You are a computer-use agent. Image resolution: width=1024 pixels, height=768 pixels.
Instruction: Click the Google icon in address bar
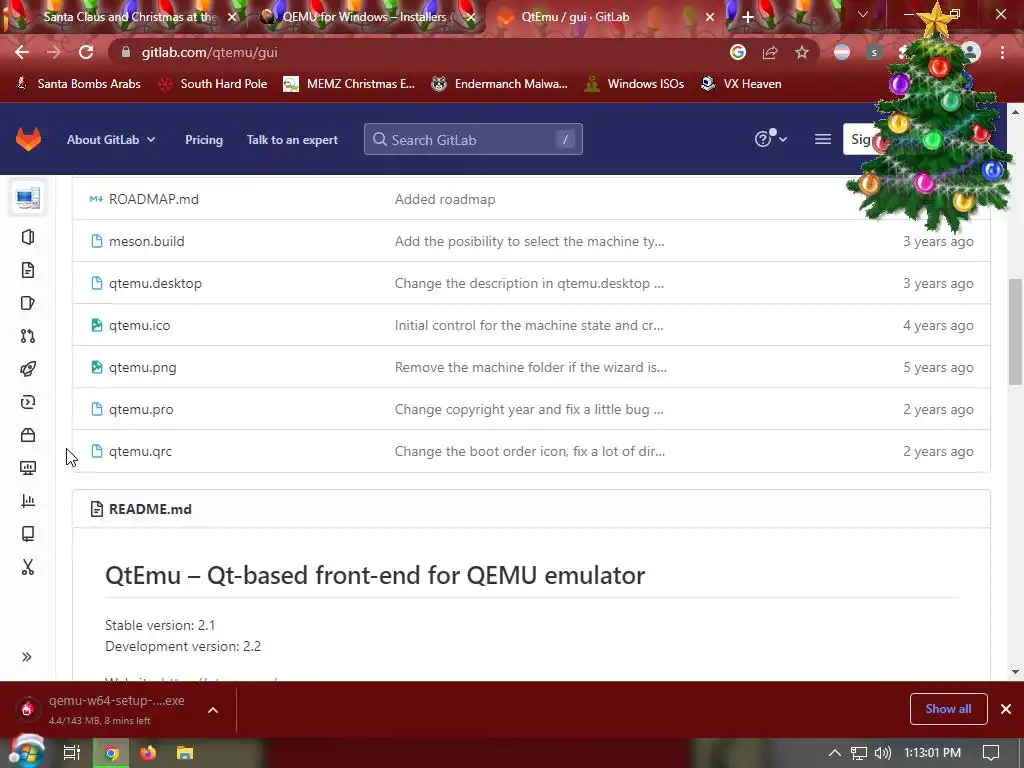click(738, 52)
